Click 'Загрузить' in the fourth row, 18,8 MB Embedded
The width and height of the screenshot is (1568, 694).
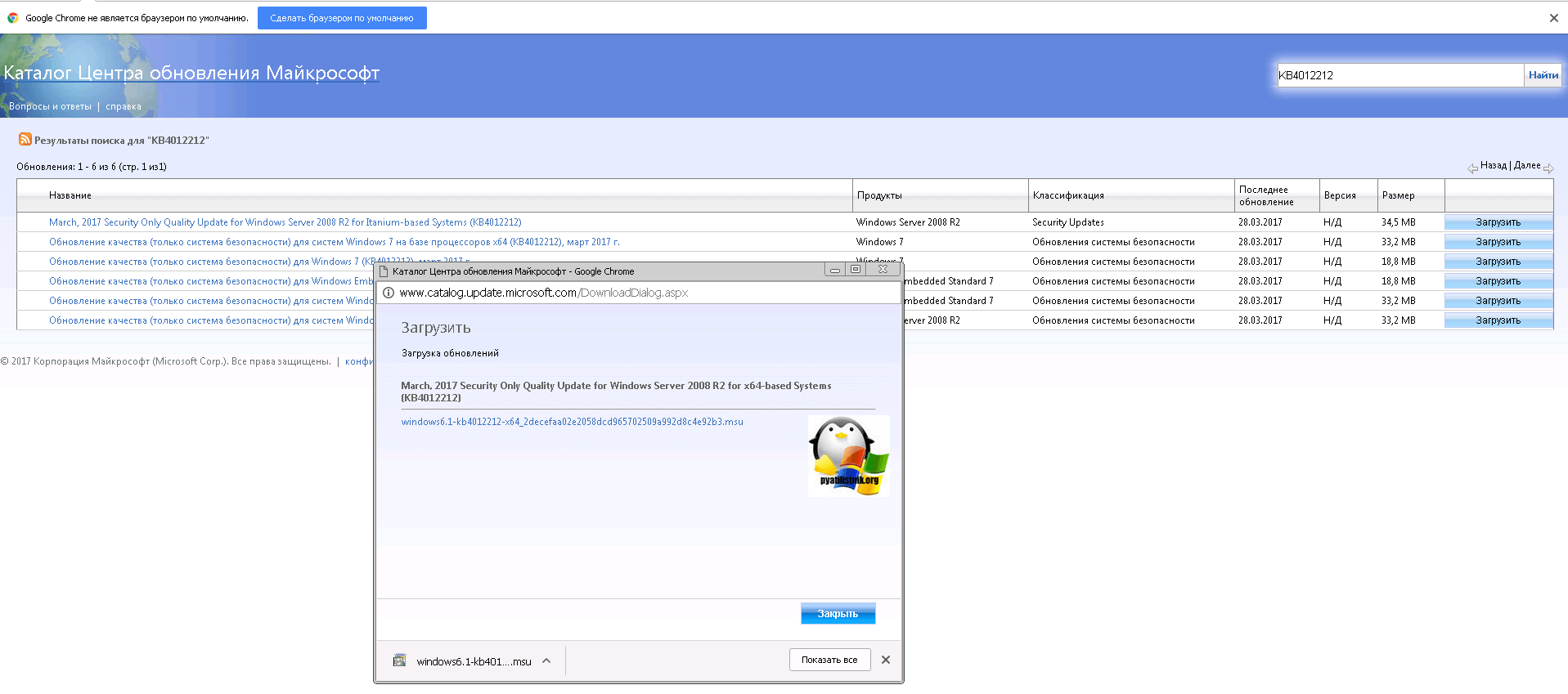pos(1498,281)
